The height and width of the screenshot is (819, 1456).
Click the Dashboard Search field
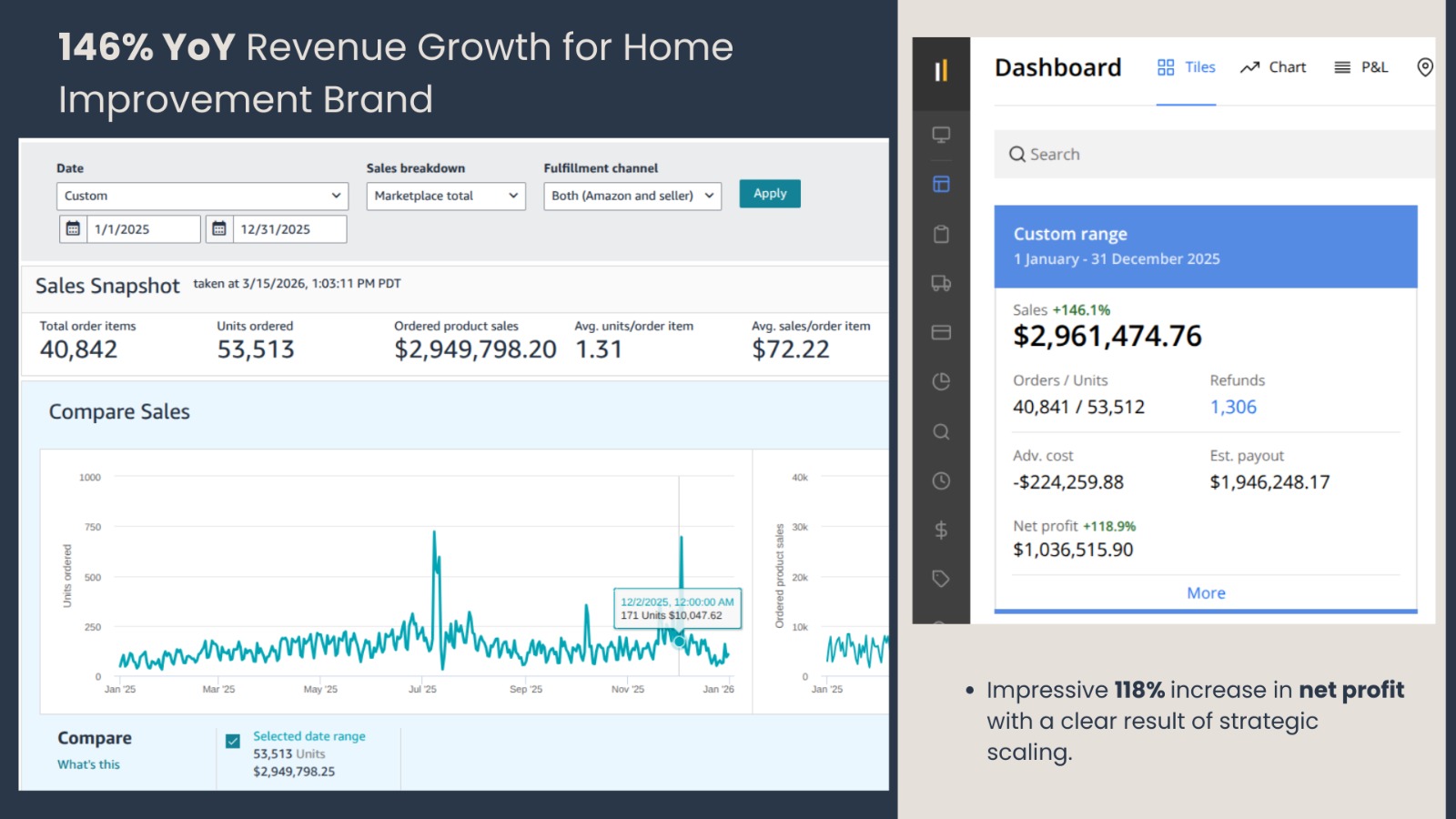(x=1214, y=155)
